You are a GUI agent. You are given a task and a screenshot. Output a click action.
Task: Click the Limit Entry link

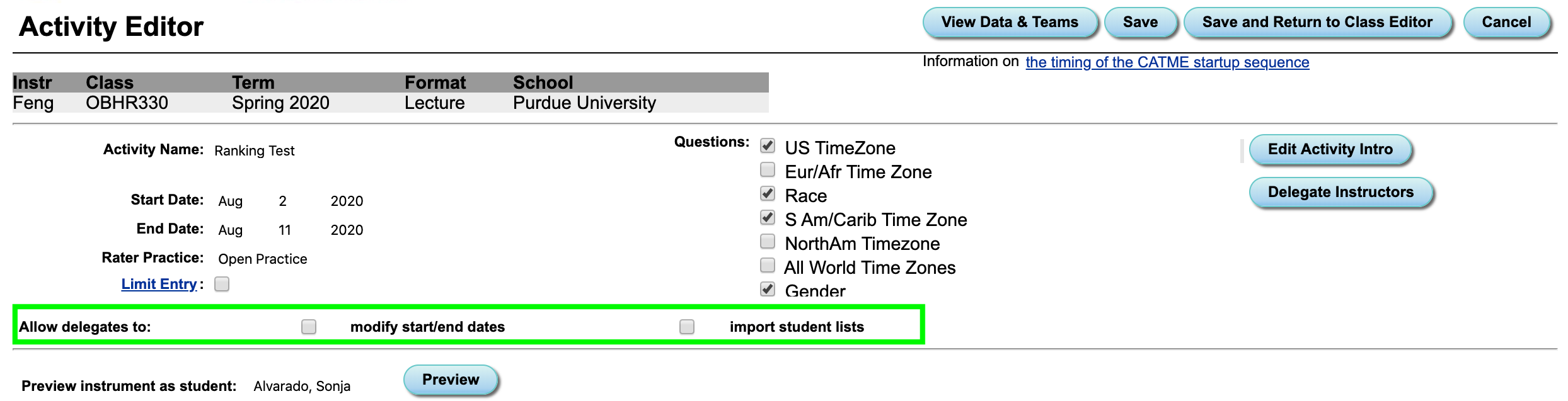158,284
